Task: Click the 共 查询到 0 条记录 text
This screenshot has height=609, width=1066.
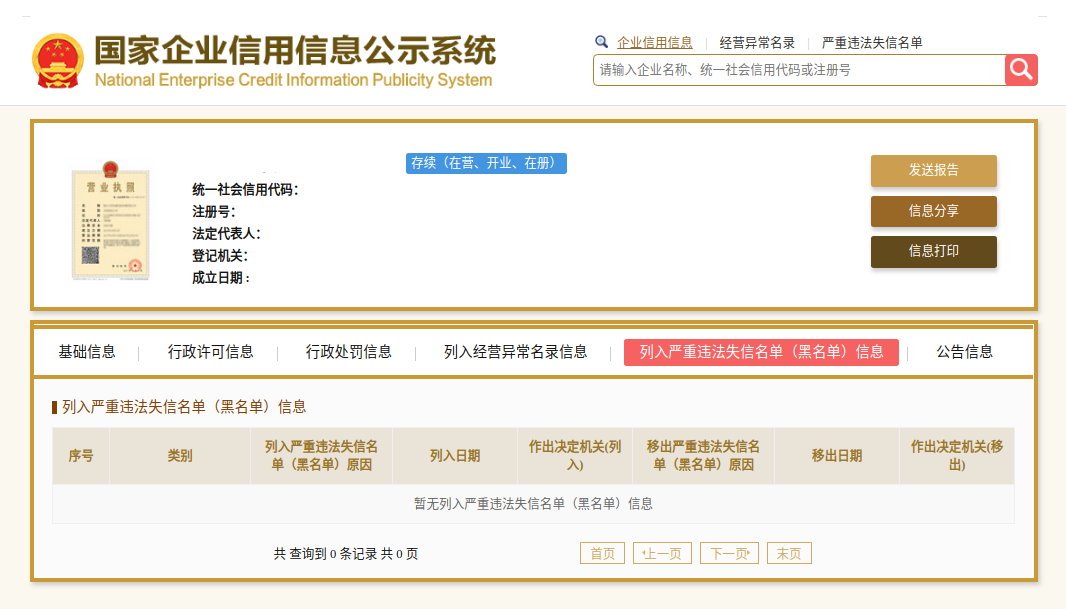Action: [x=326, y=554]
